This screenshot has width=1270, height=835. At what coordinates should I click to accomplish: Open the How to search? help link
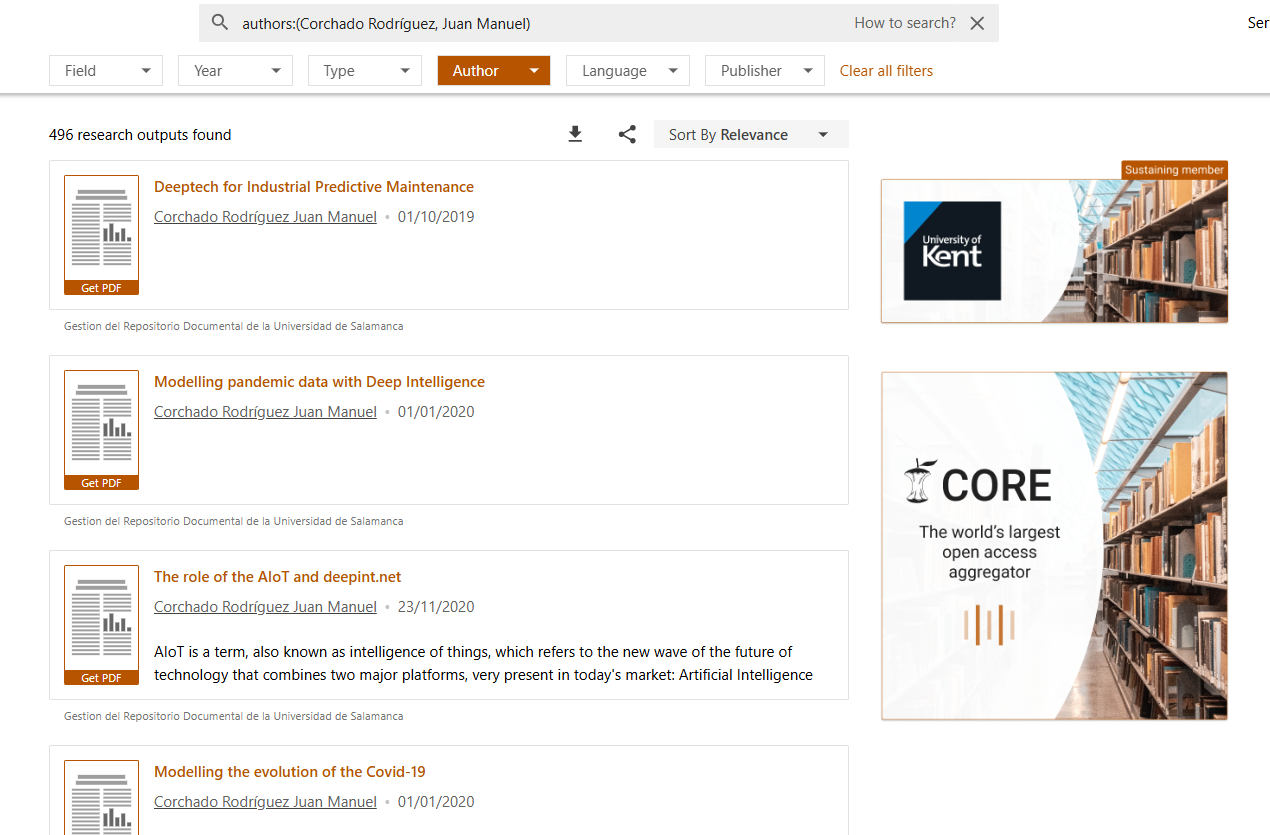click(x=905, y=23)
